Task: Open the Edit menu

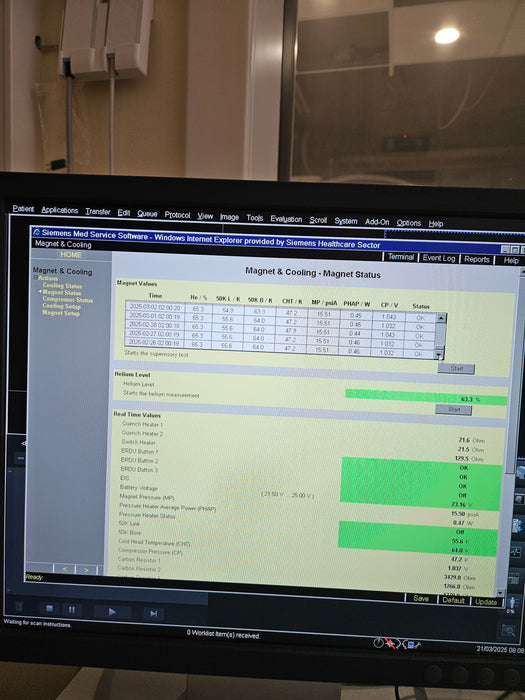Action: pos(124,212)
